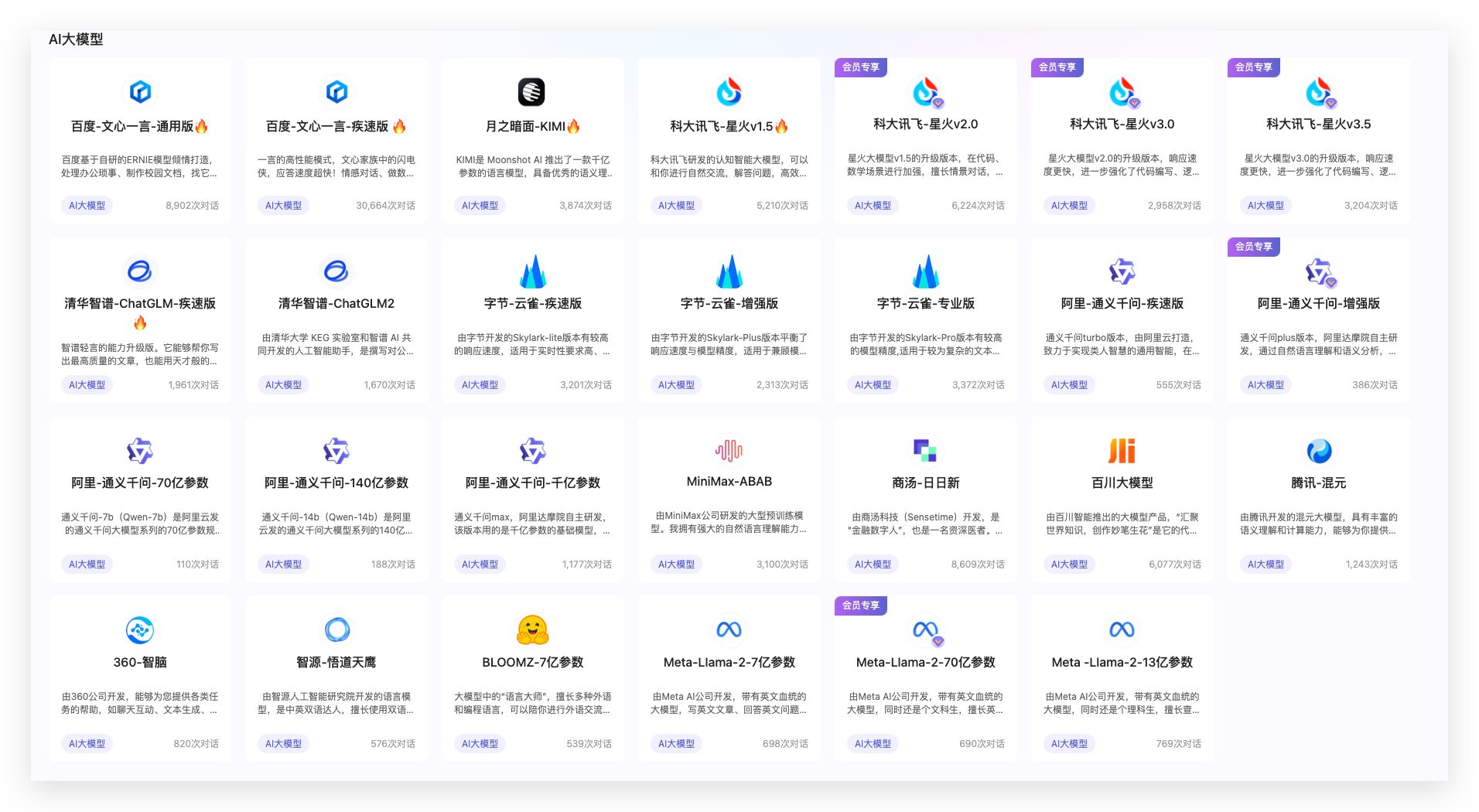Select the 阿里-通义千问-增强版 icon
Image resolution: width=1479 pixels, height=812 pixels.
[x=1320, y=272]
